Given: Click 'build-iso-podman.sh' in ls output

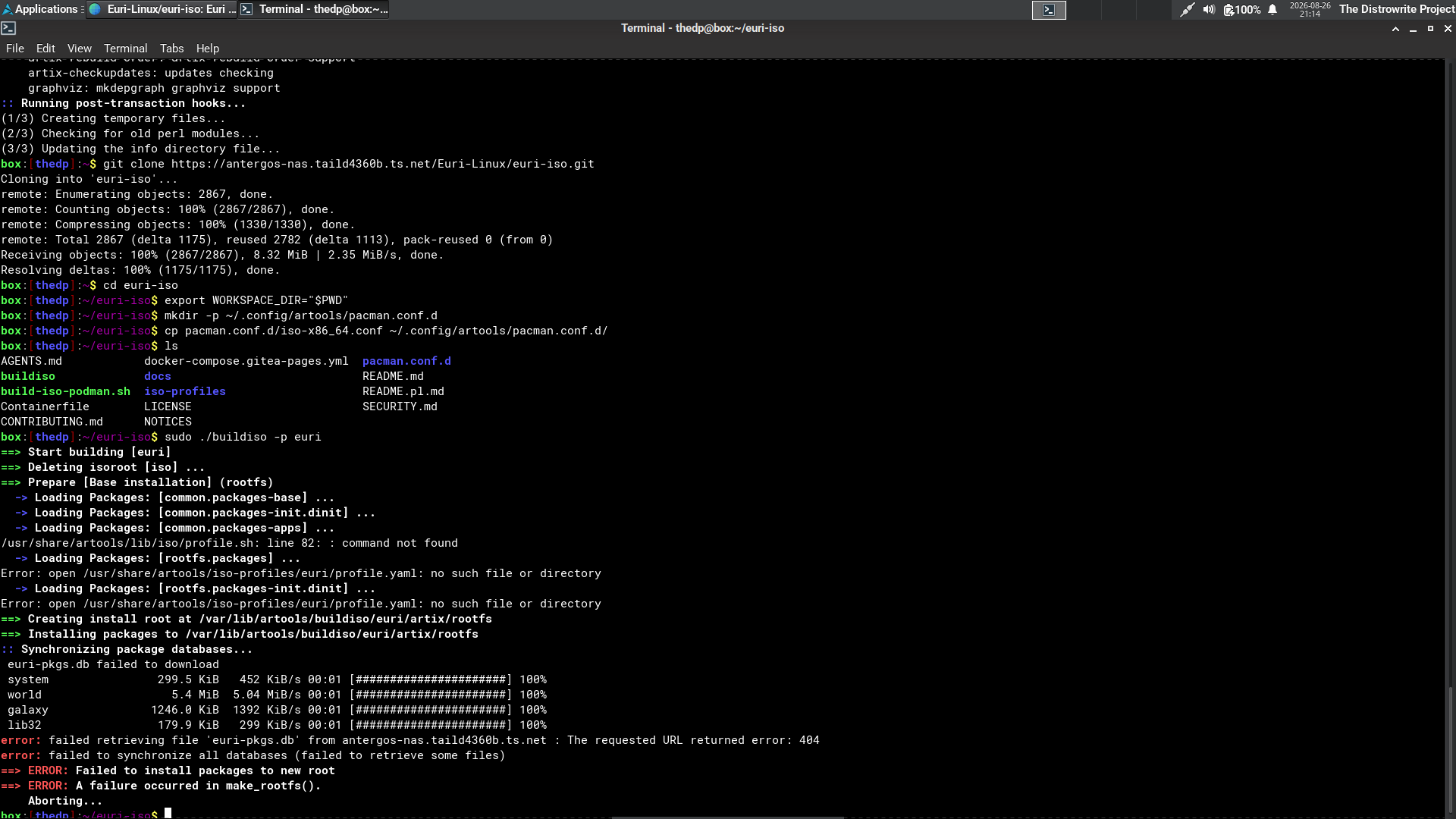Looking at the screenshot, I should [x=65, y=391].
